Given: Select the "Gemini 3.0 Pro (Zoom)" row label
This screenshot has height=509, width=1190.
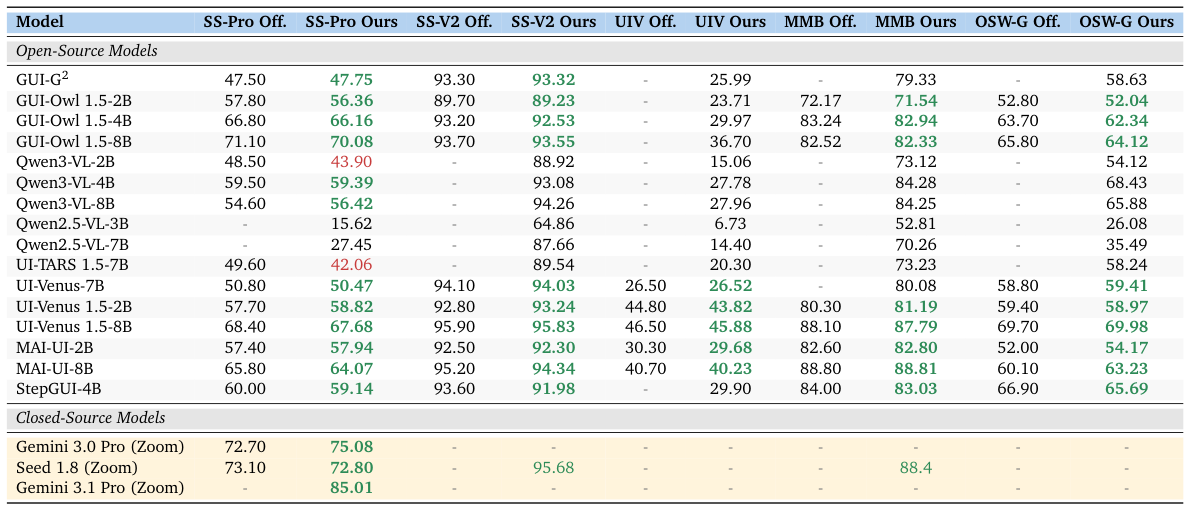Looking at the screenshot, I should [100, 446].
